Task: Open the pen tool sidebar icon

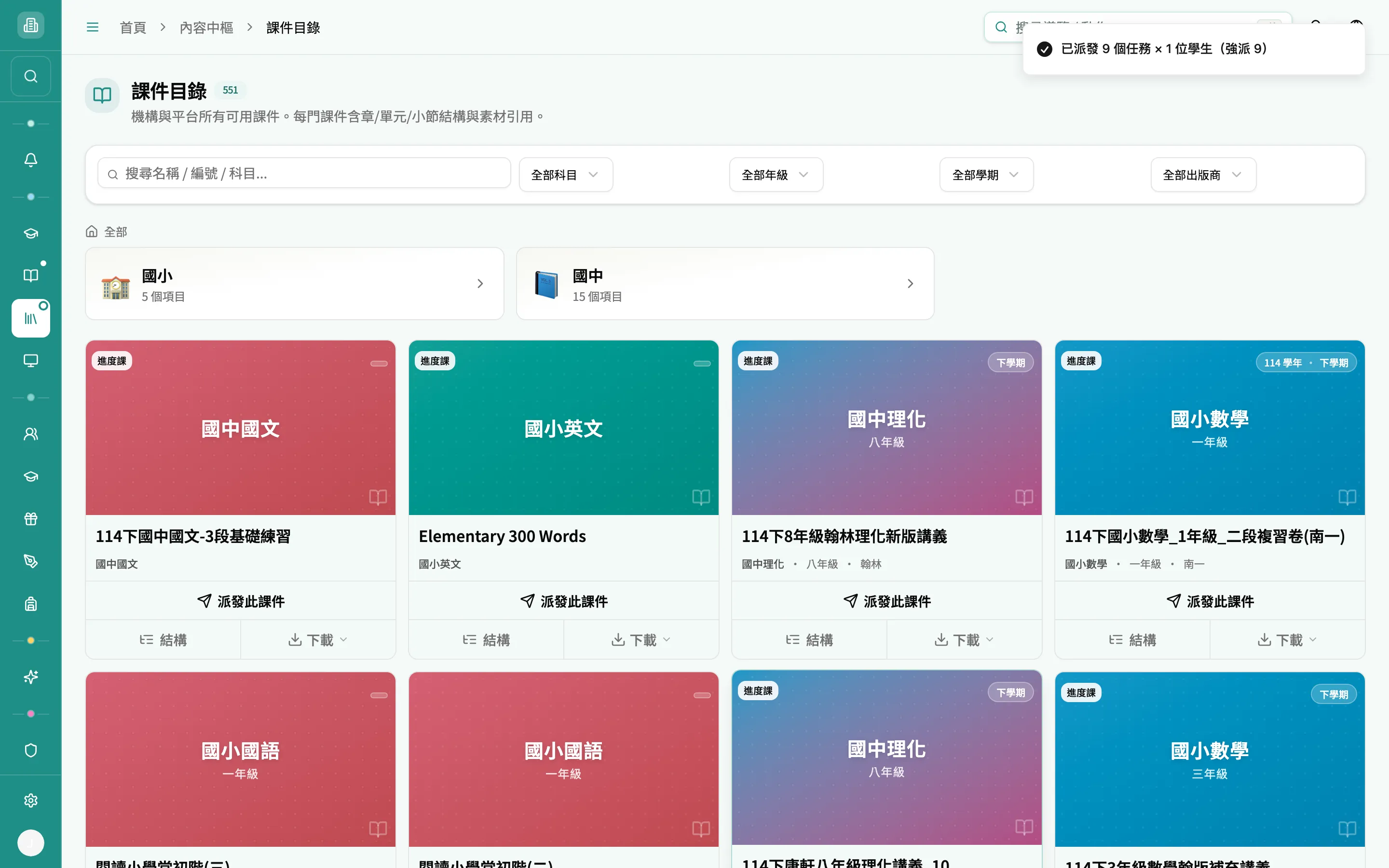Action: 30,561
